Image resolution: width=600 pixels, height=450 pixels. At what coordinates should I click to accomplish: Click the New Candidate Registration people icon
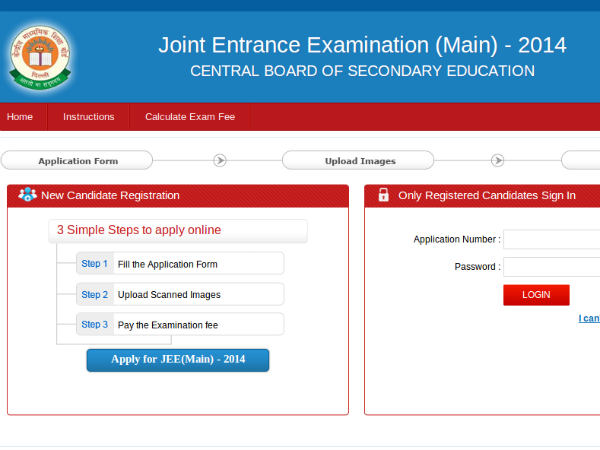(27, 195)
